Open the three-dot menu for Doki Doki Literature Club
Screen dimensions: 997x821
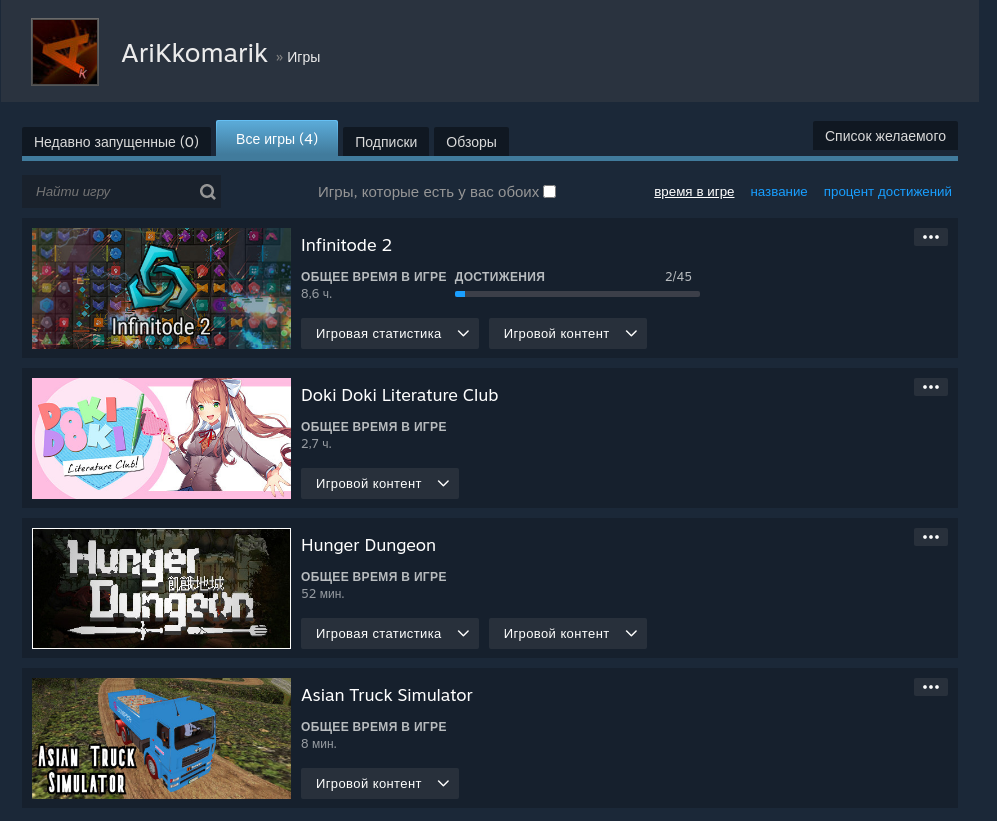tap(930, 387)
